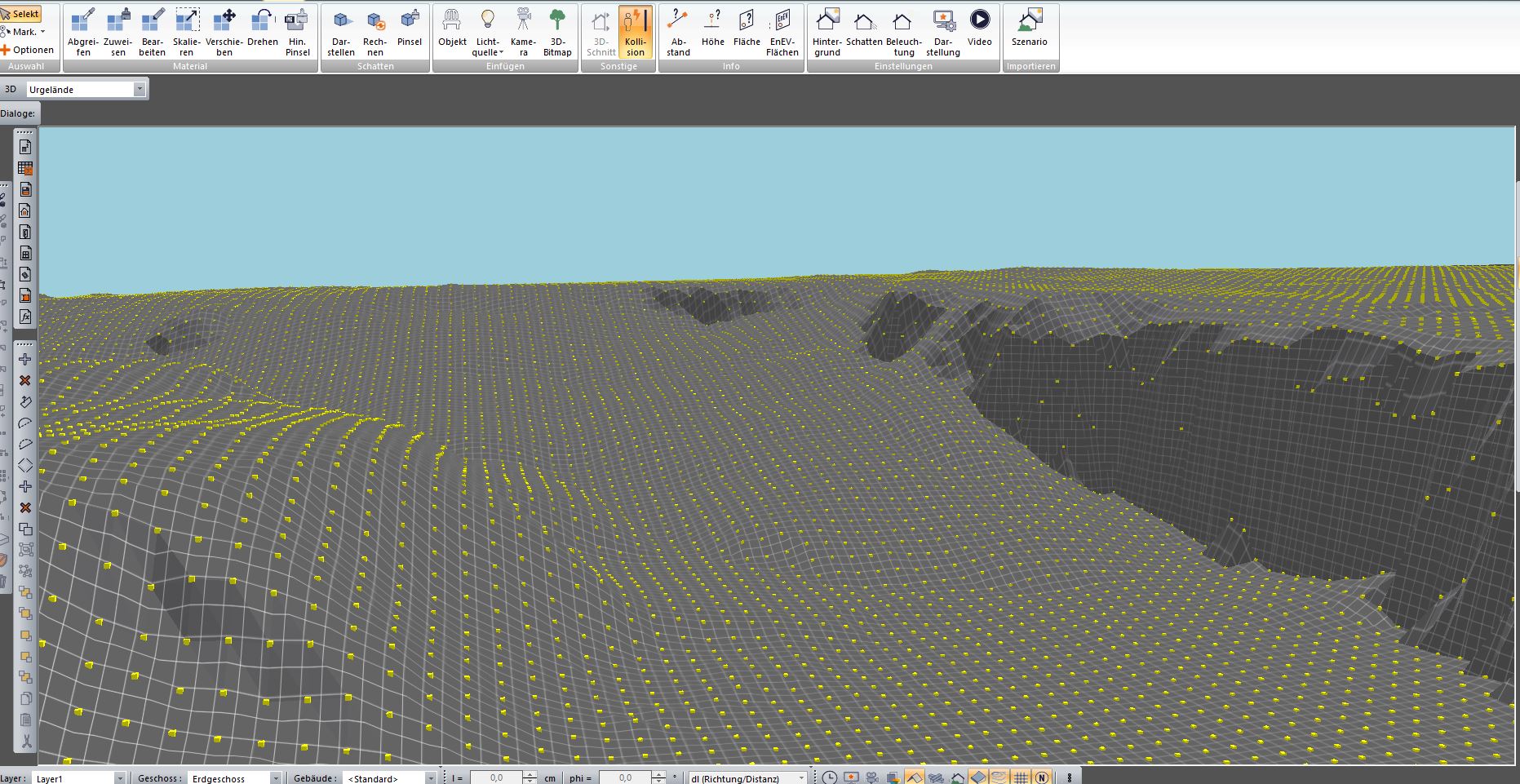Open the Dialoge tab
The image size is (1520, 784).
(18, 113)
